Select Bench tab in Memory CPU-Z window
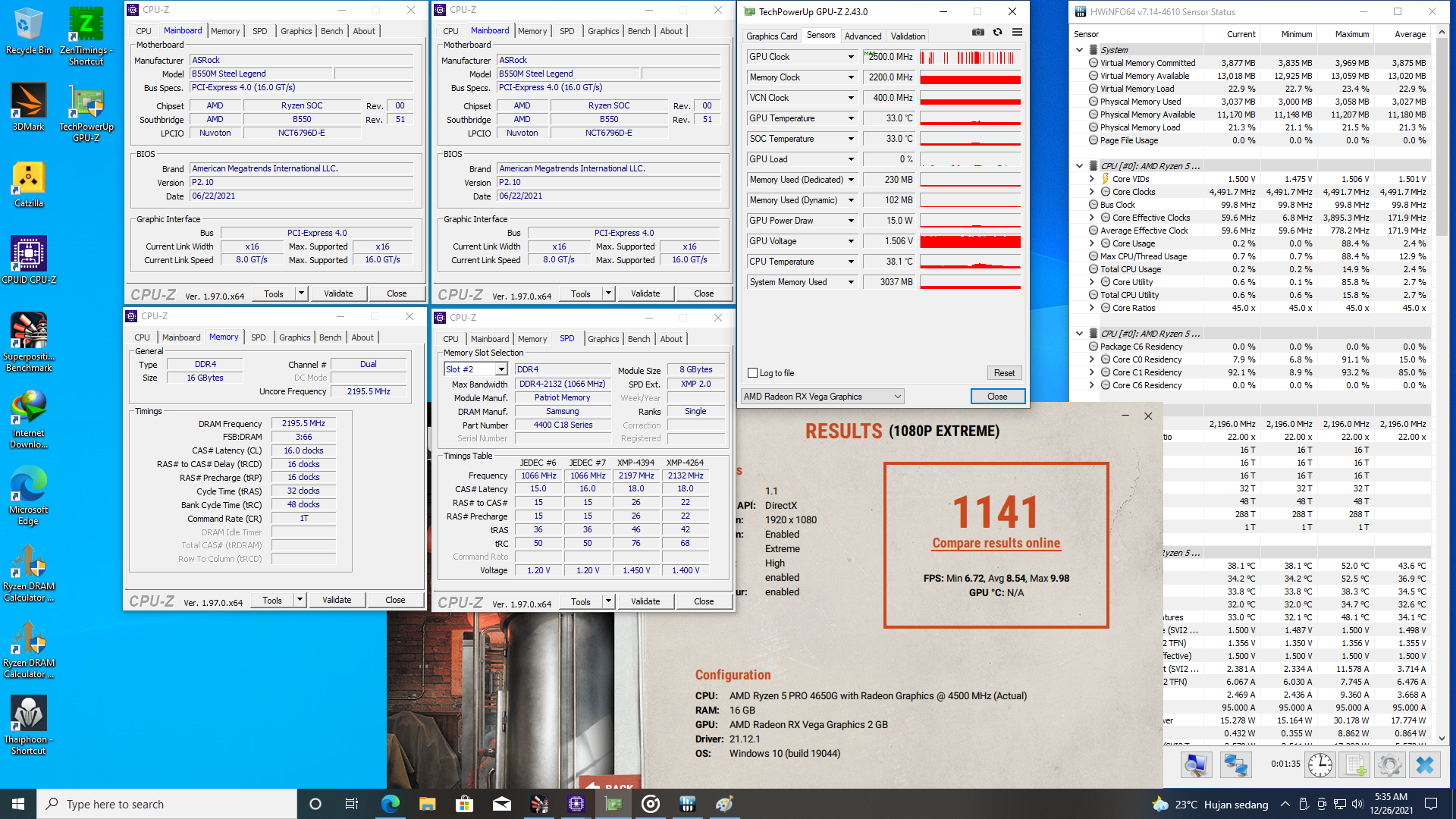This screenshot has width=1456, height=819. pyautogui.click(x=330, y=337)
